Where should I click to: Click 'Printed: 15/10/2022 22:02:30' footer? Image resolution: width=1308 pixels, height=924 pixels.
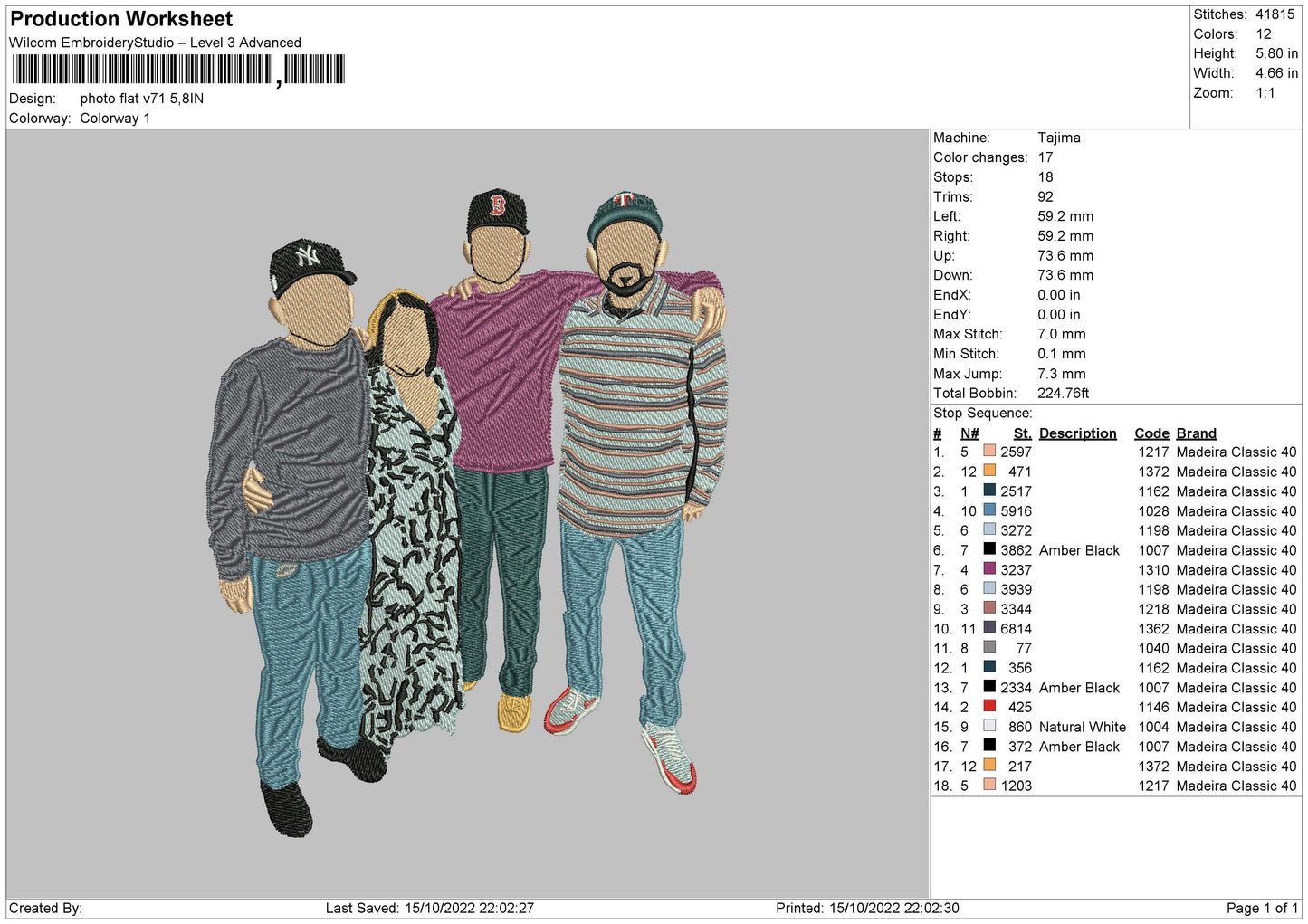(x=867, y=908)
